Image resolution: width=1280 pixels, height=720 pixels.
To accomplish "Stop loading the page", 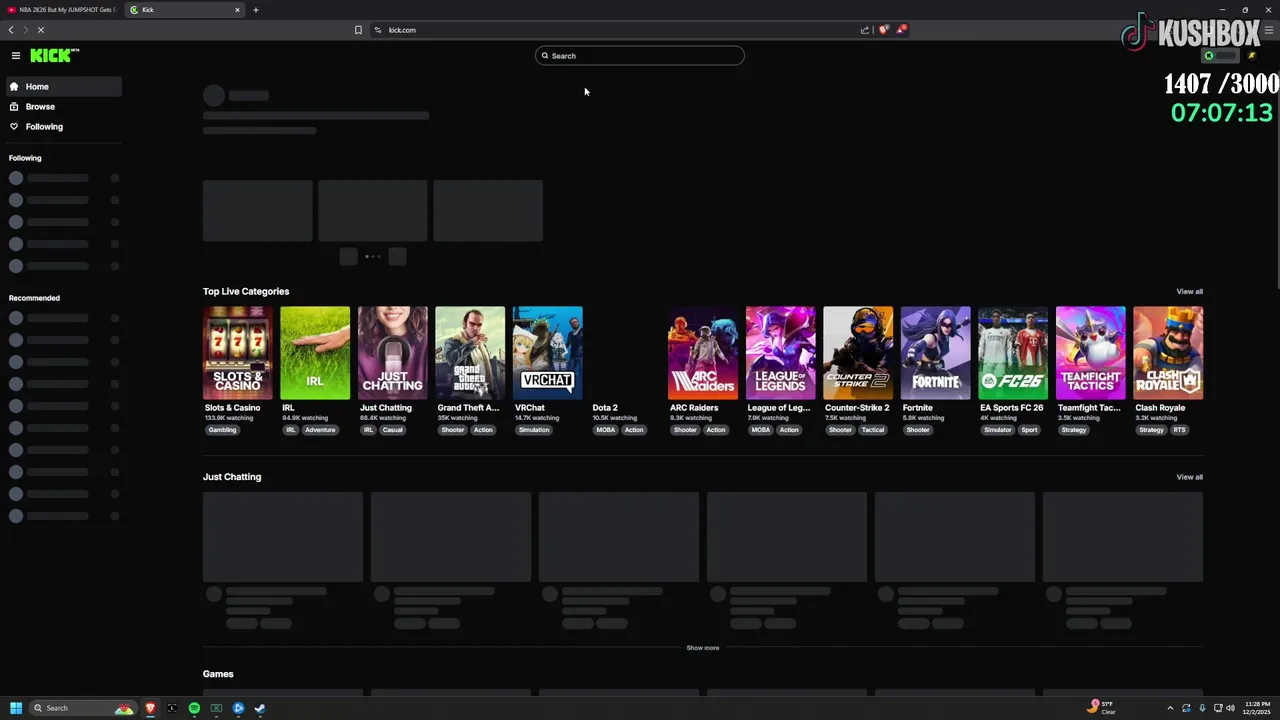I will tap(41, 30).
